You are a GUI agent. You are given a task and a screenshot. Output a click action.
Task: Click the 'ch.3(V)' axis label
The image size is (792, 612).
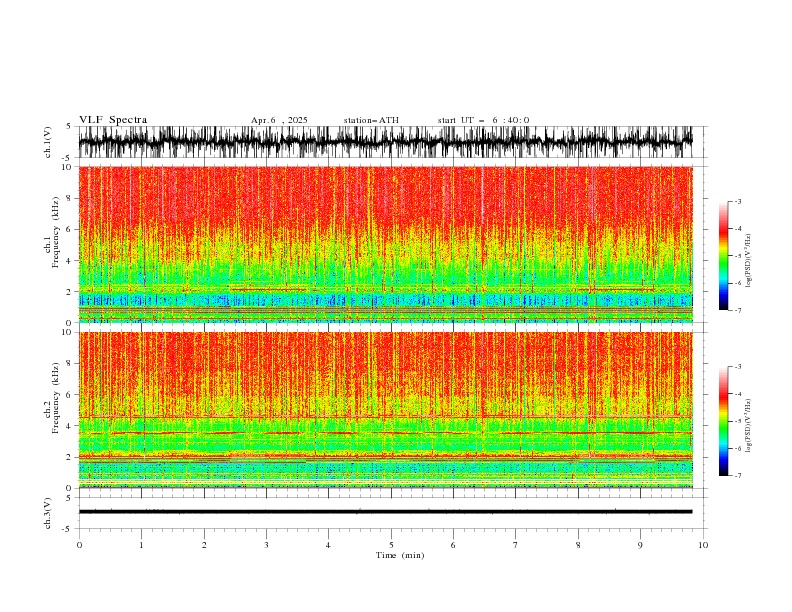[48, 513]
